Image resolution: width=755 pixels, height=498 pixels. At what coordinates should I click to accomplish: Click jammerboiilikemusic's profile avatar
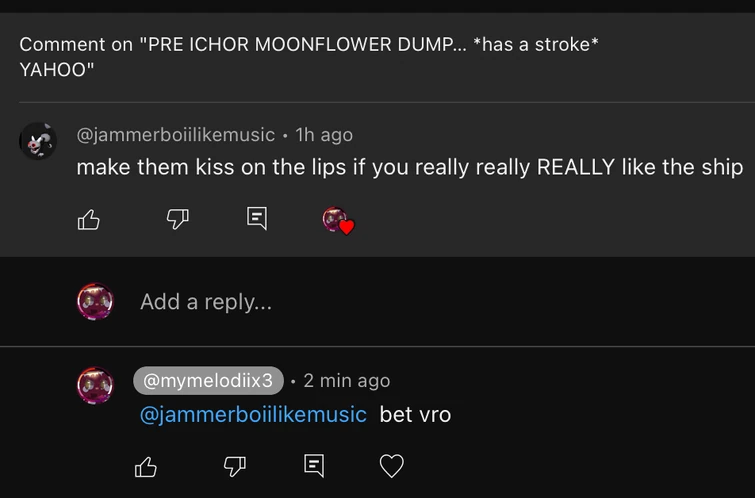pyautogui.click(x=38, y=142)
